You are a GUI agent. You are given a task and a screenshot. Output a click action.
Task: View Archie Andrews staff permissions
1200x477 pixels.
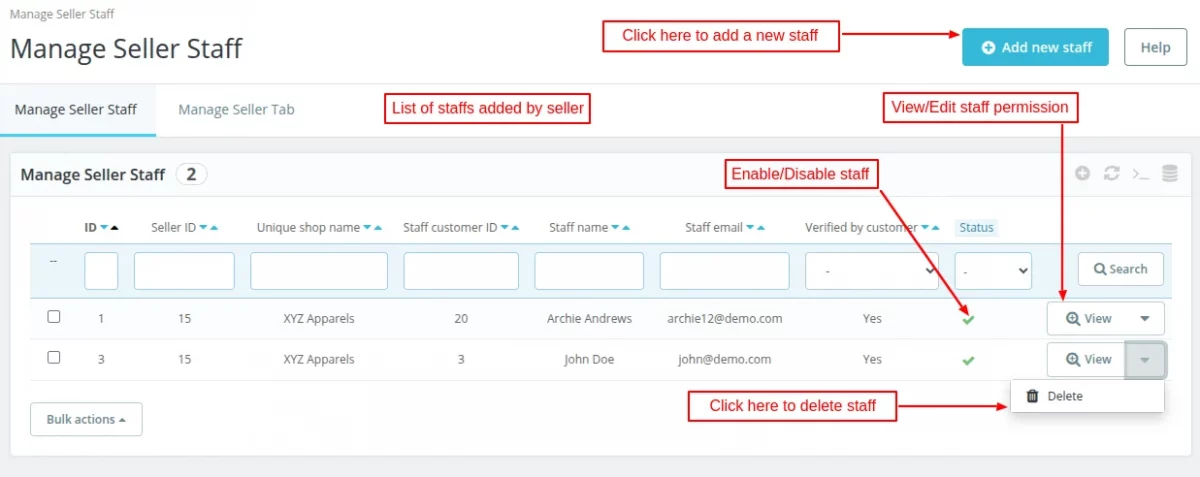tap(1087, 318)
